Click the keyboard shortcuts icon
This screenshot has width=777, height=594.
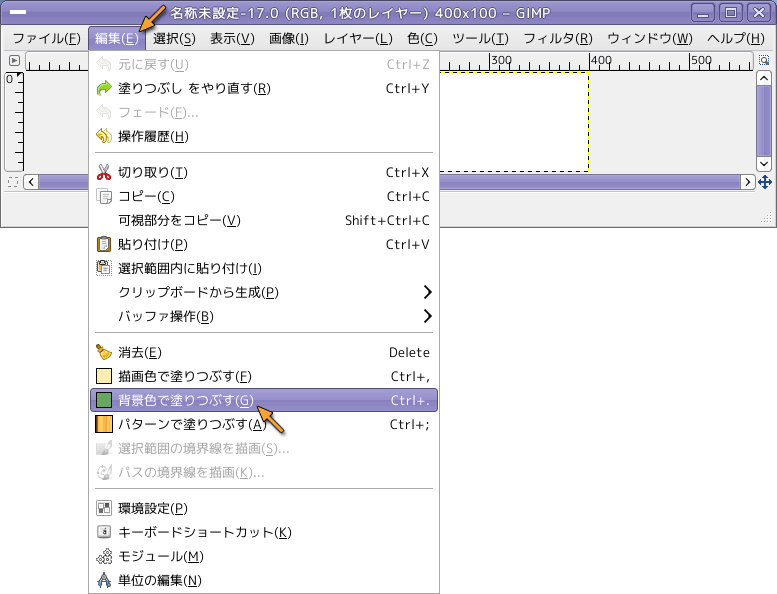pyautogui.click(x=104, y=532)
